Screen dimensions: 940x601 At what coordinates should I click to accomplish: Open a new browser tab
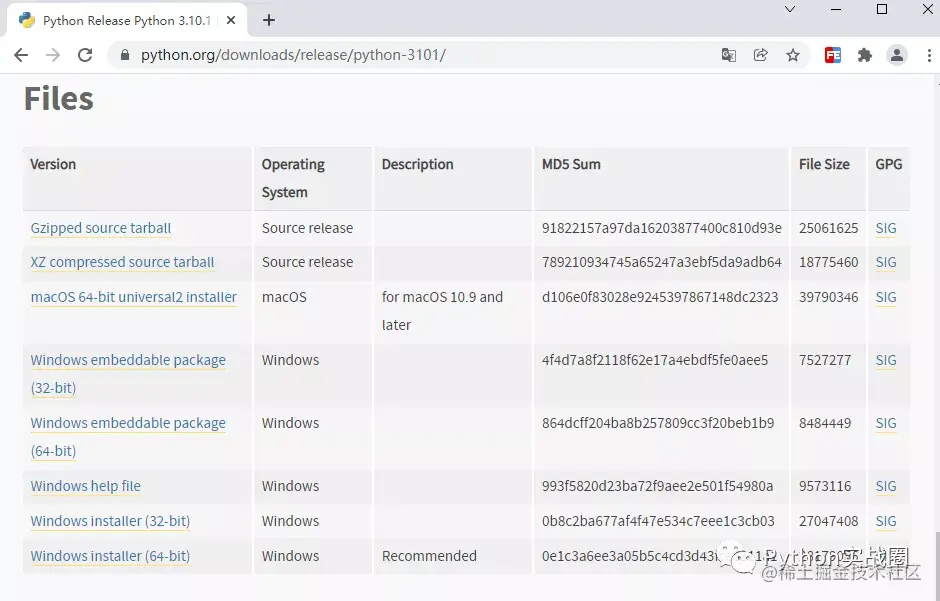pyautogui.click(x=269, y=20)
